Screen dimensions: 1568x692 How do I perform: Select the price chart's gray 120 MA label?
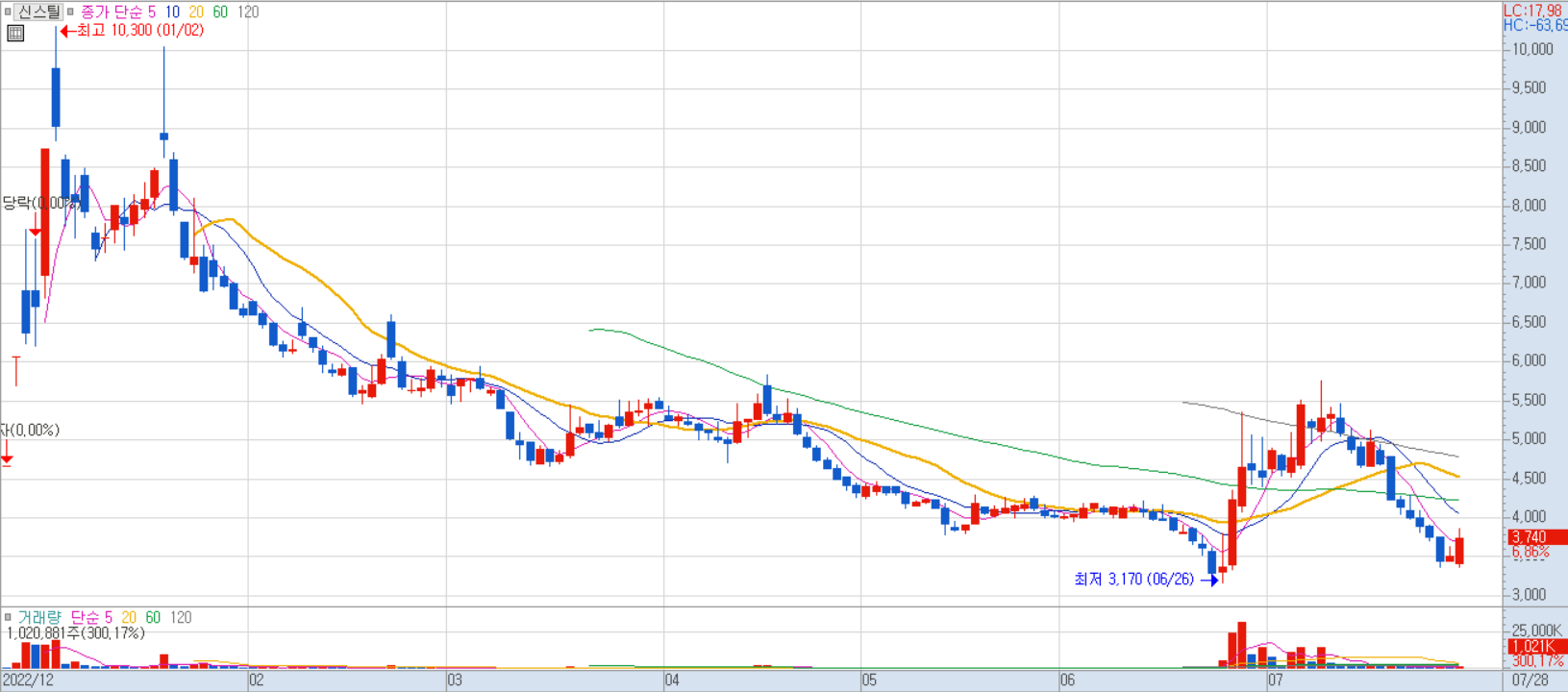click(248, 12)
